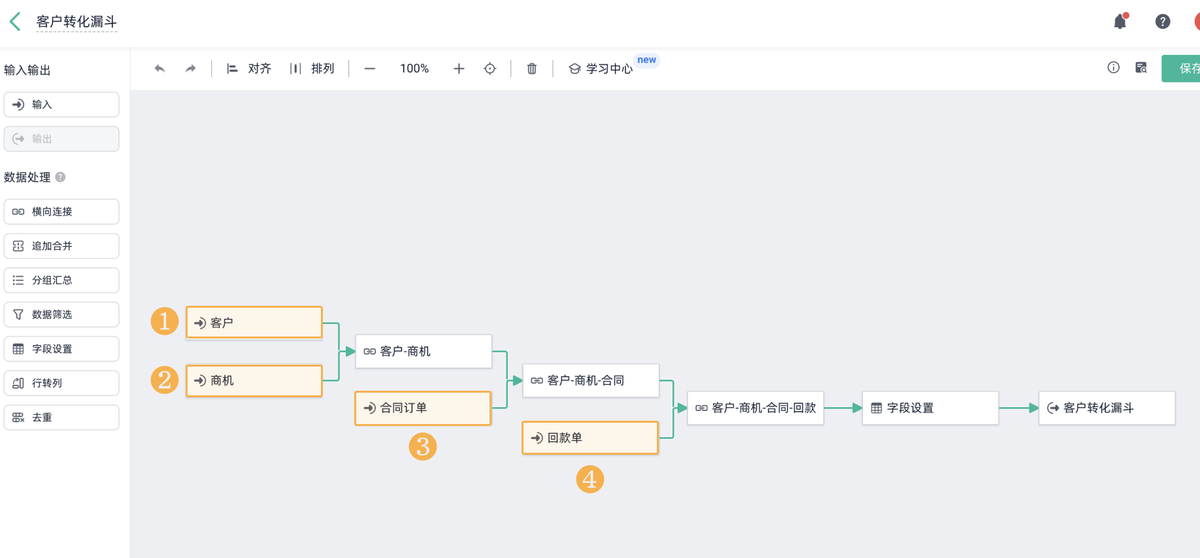This screenshot has width=1200, height=558.
Task: Add a 分组汇总 group summary node
Action: pos(62,280)
